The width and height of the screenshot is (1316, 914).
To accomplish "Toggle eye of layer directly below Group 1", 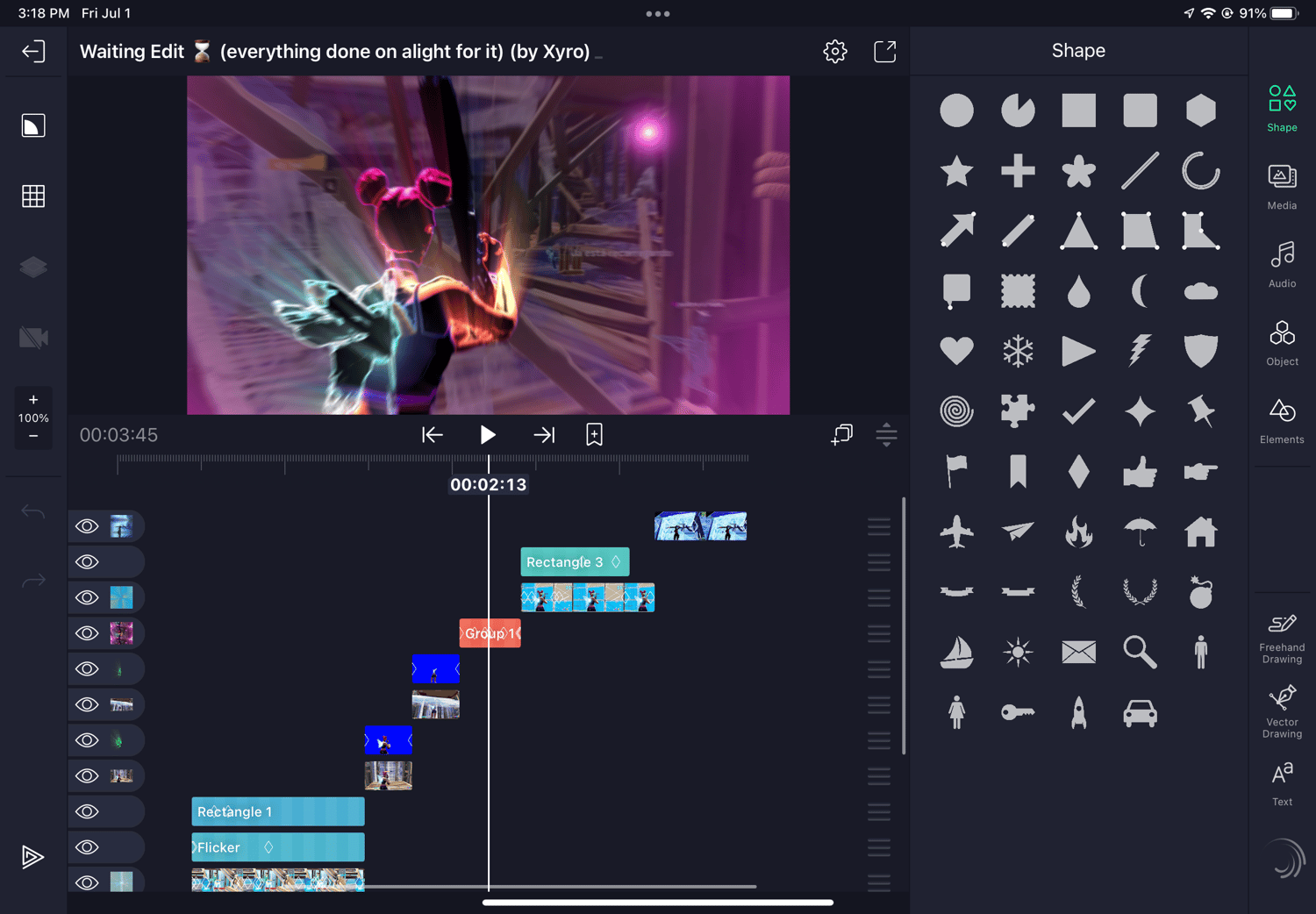I will [87, 668].
